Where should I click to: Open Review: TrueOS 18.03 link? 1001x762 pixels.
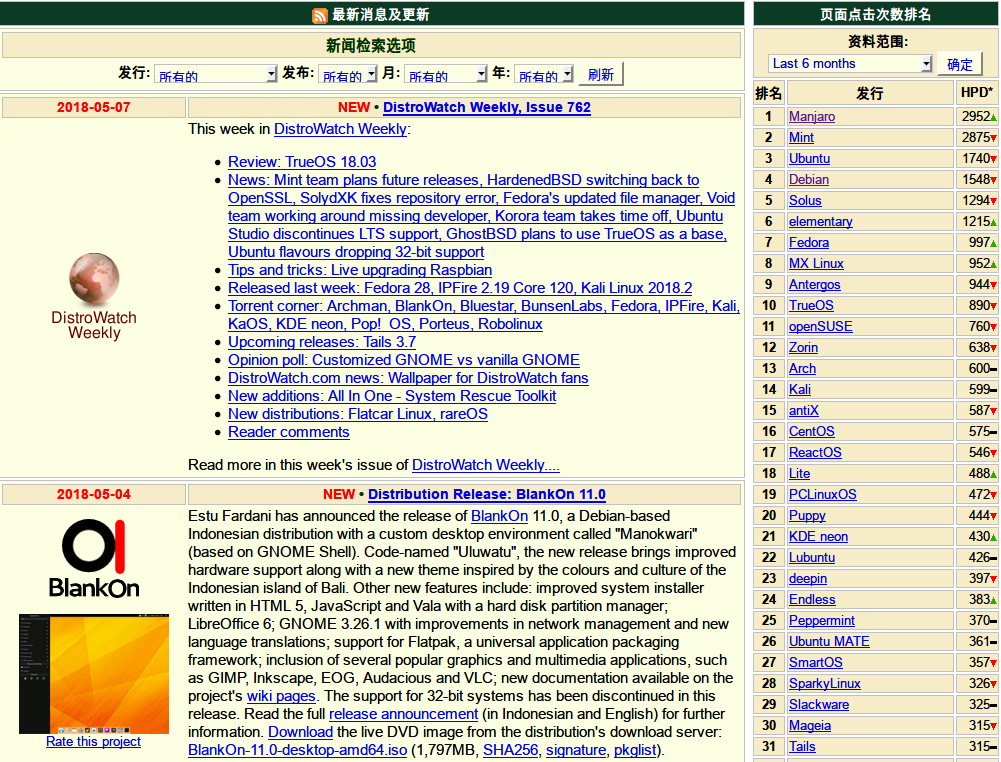click(302, 162)
